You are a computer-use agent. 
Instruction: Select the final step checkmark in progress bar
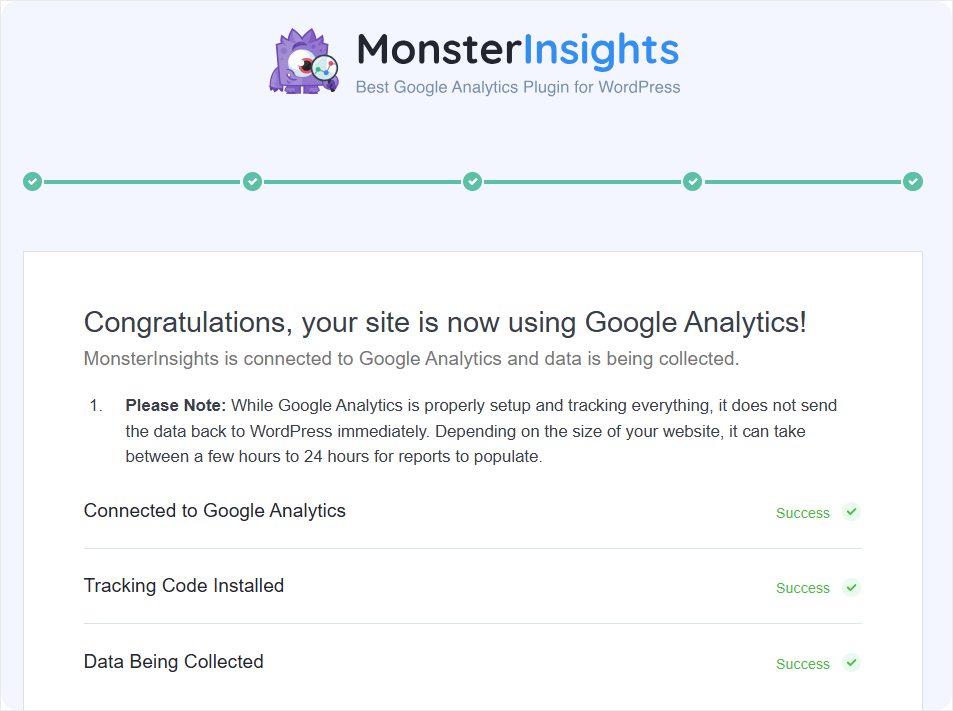tap(913, 181)
